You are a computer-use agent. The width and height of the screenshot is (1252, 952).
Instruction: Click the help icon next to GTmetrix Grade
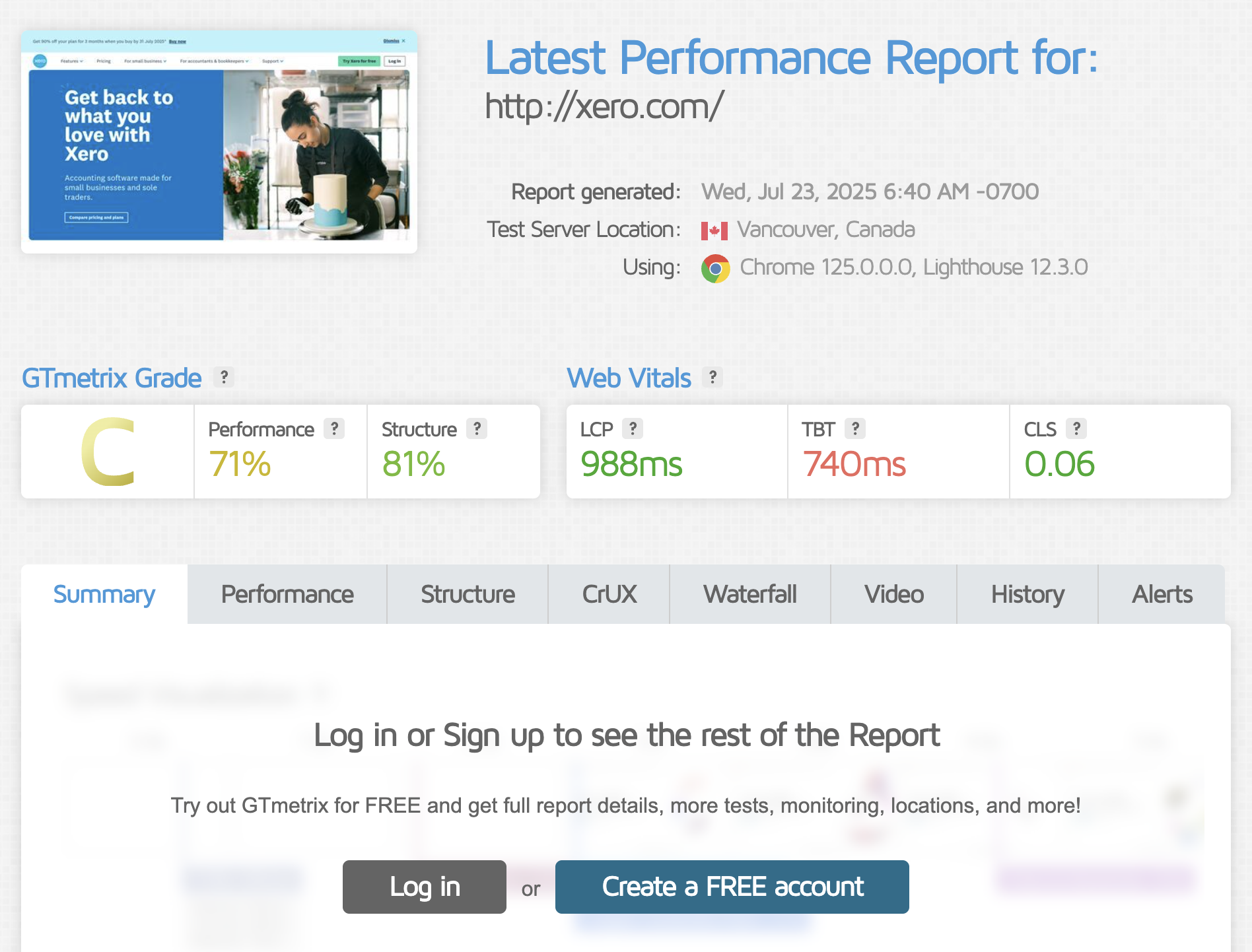pyautogui.click(x=224, y=377)
